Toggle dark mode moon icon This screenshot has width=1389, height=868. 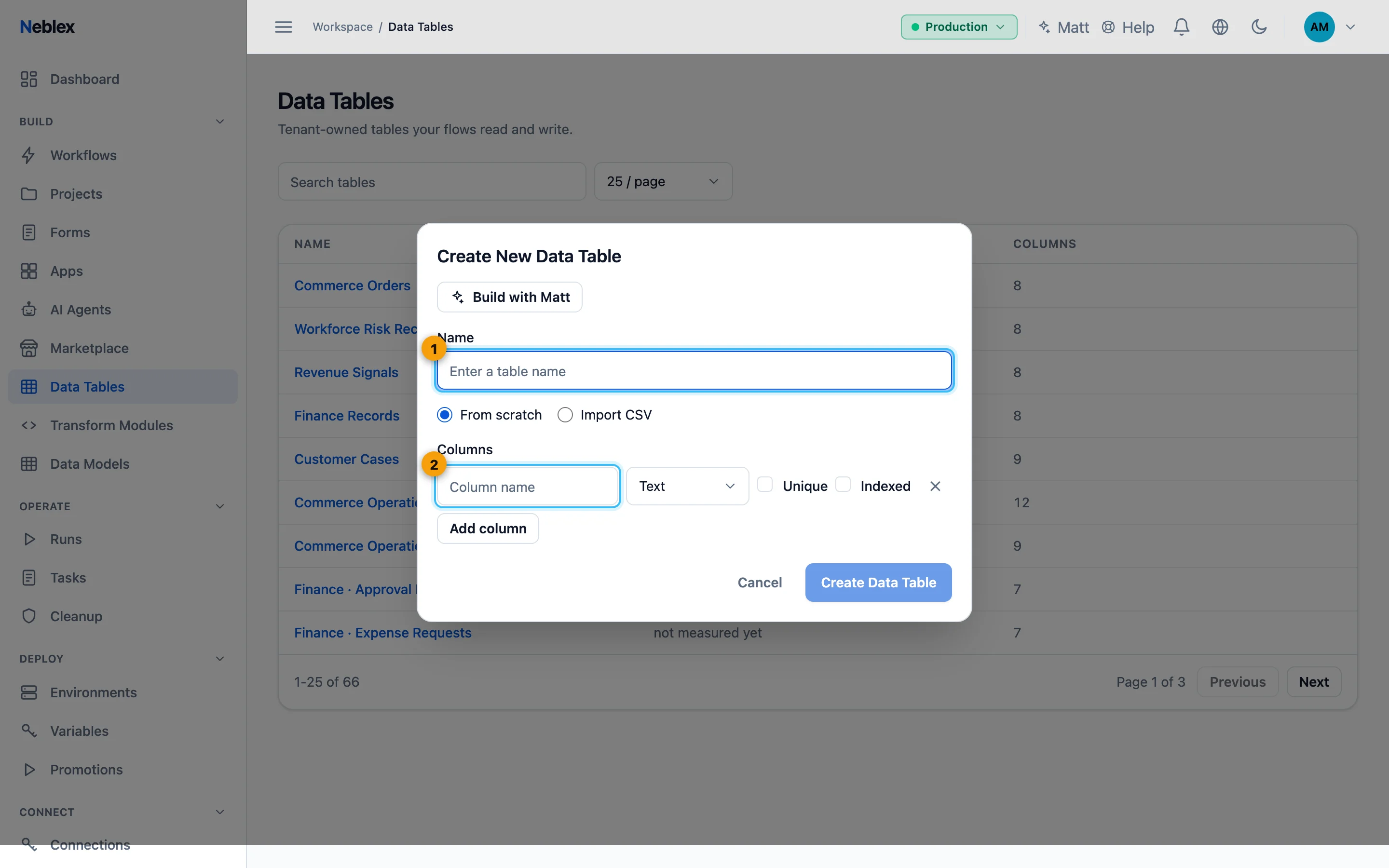coord(1259,27)
